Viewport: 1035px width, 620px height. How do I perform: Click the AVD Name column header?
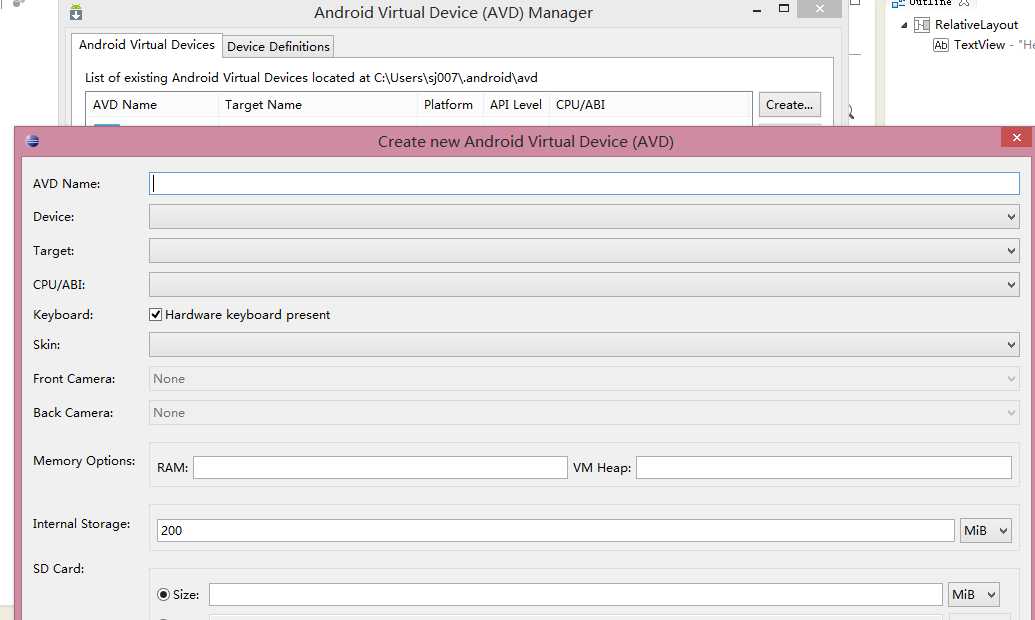point(152,104)
